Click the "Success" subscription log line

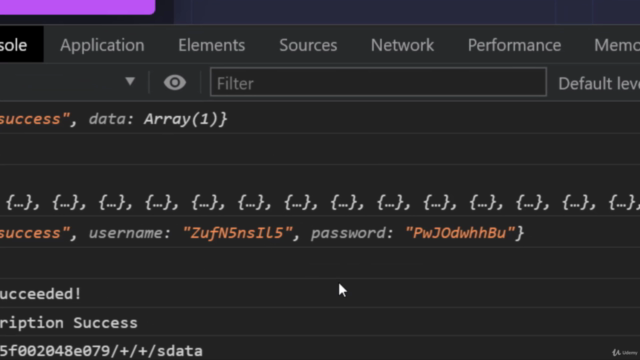tap(69, 323)
